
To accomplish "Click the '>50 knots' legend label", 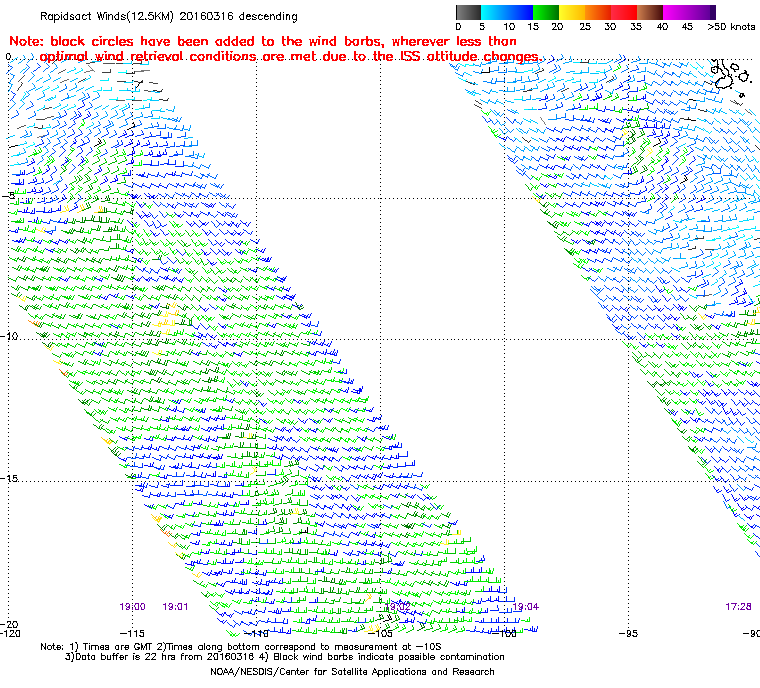I will [x=731, y=27].
